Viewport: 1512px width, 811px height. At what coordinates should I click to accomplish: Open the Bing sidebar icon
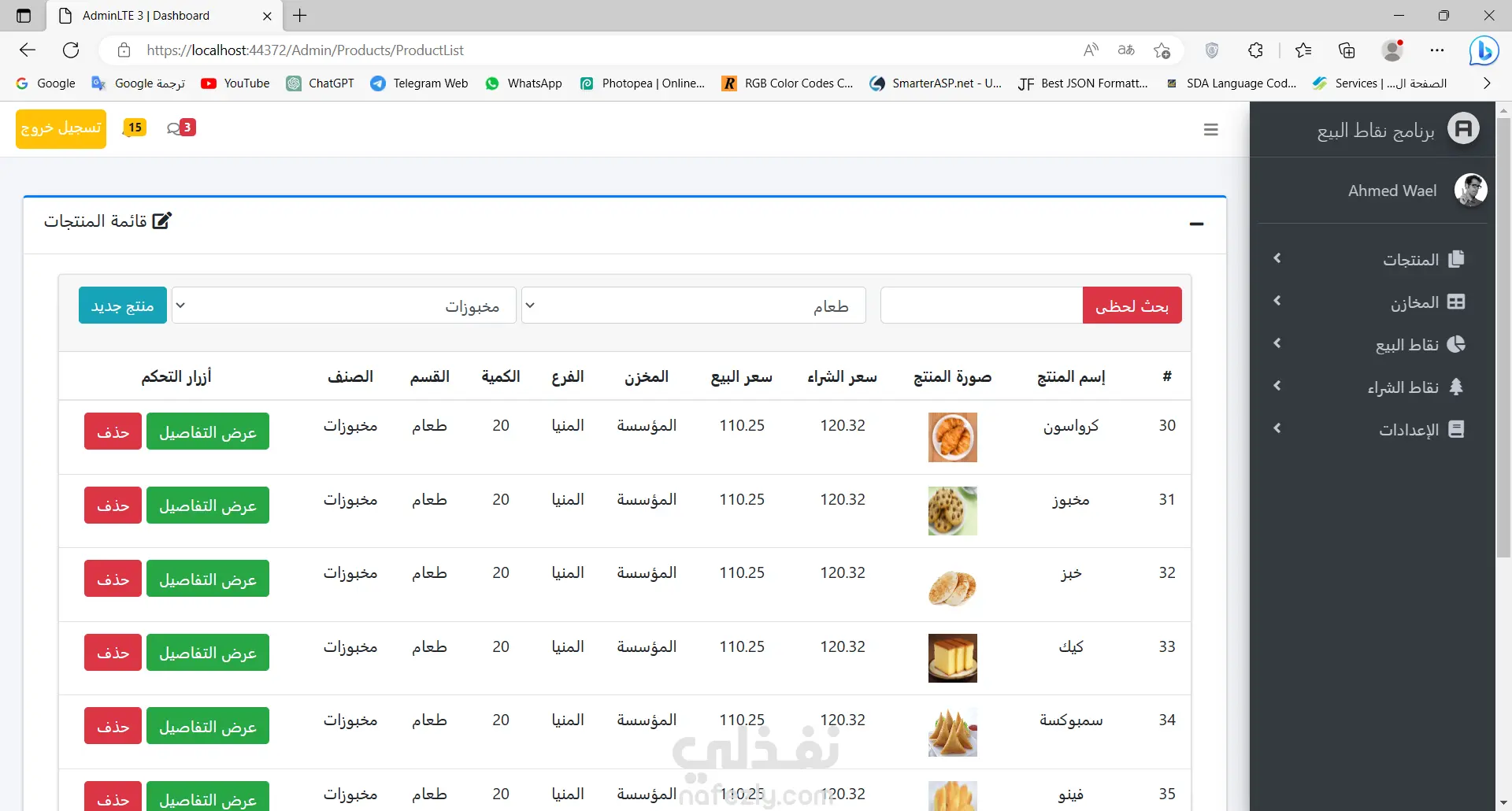[1484, 50]
